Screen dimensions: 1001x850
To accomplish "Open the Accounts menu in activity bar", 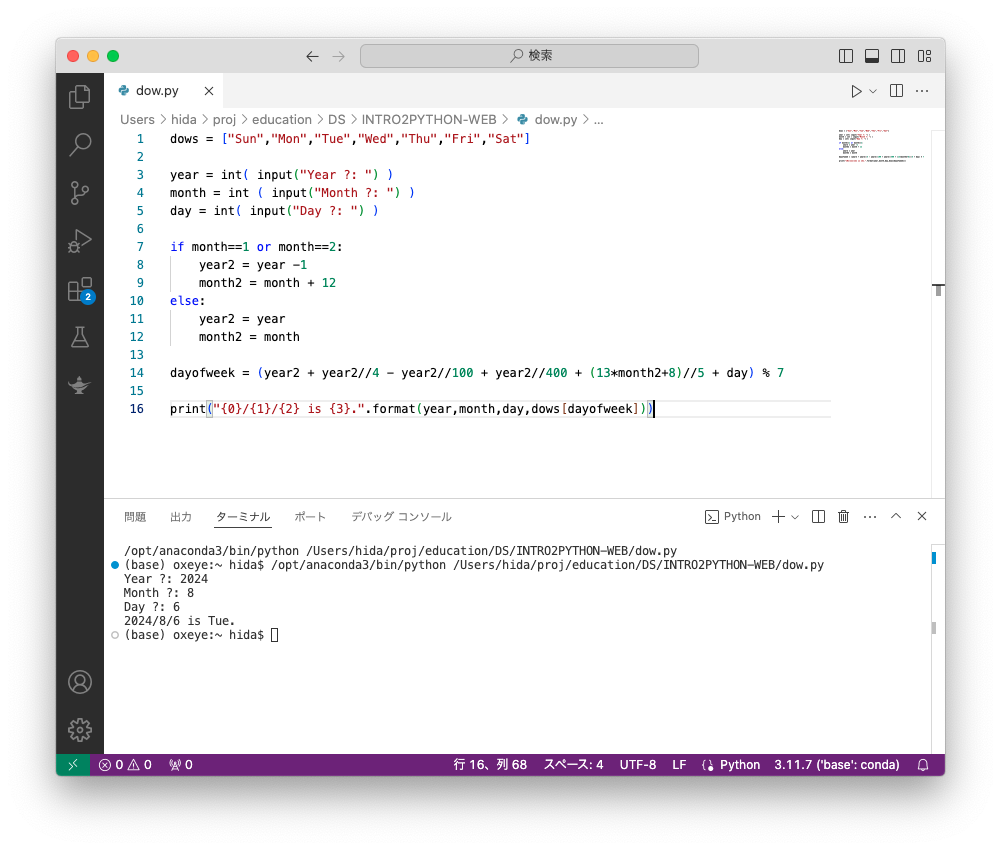I will (80, 682).
